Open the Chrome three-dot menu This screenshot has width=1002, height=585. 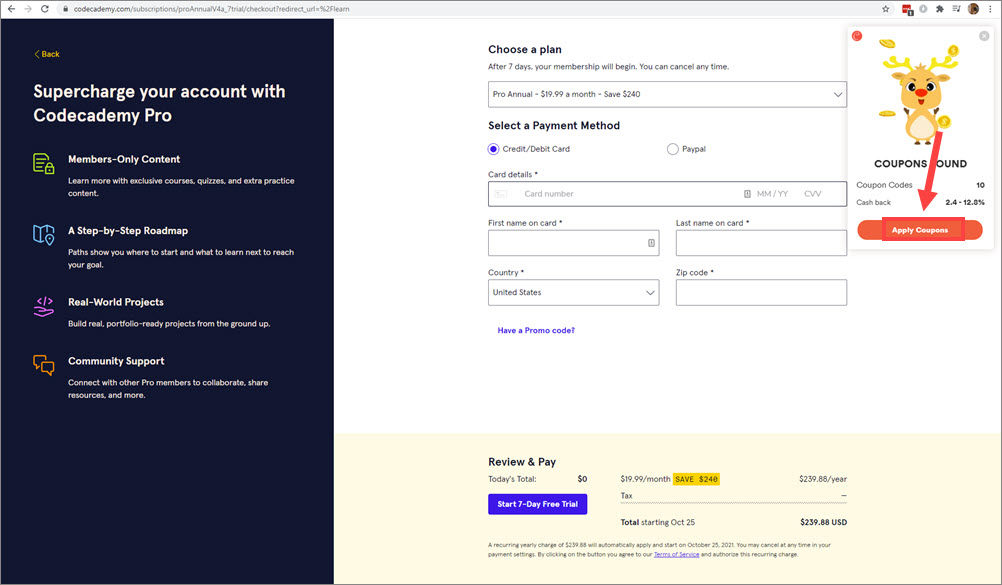click(x=990, y=9)
